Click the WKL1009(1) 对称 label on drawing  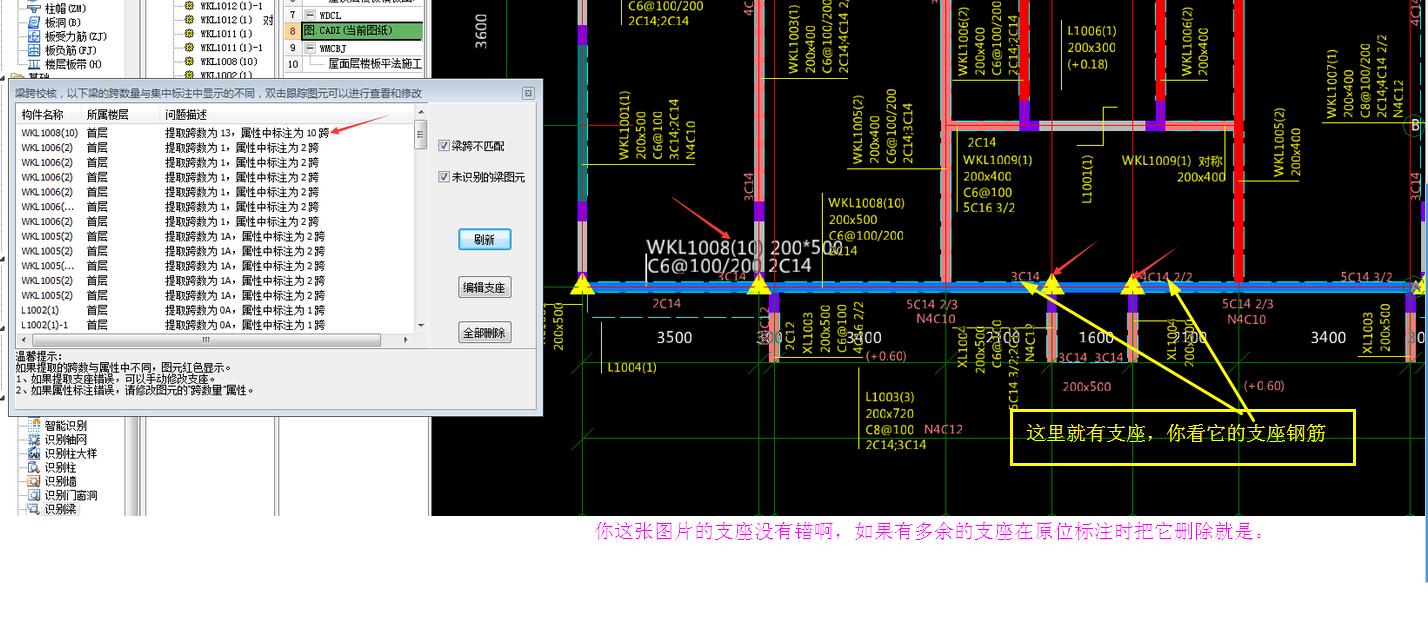click(x=1173, y=161)
